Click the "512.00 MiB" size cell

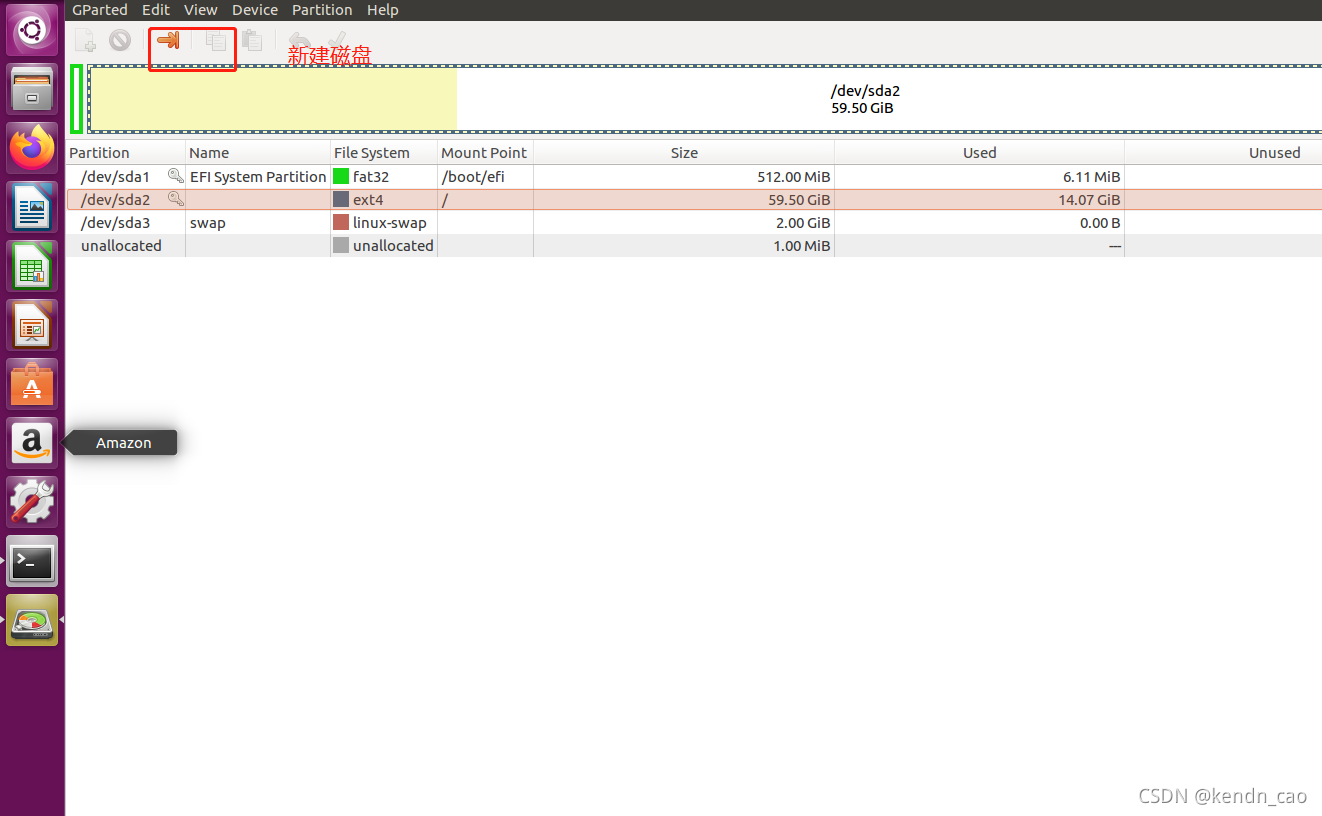(x=794, y=176)
